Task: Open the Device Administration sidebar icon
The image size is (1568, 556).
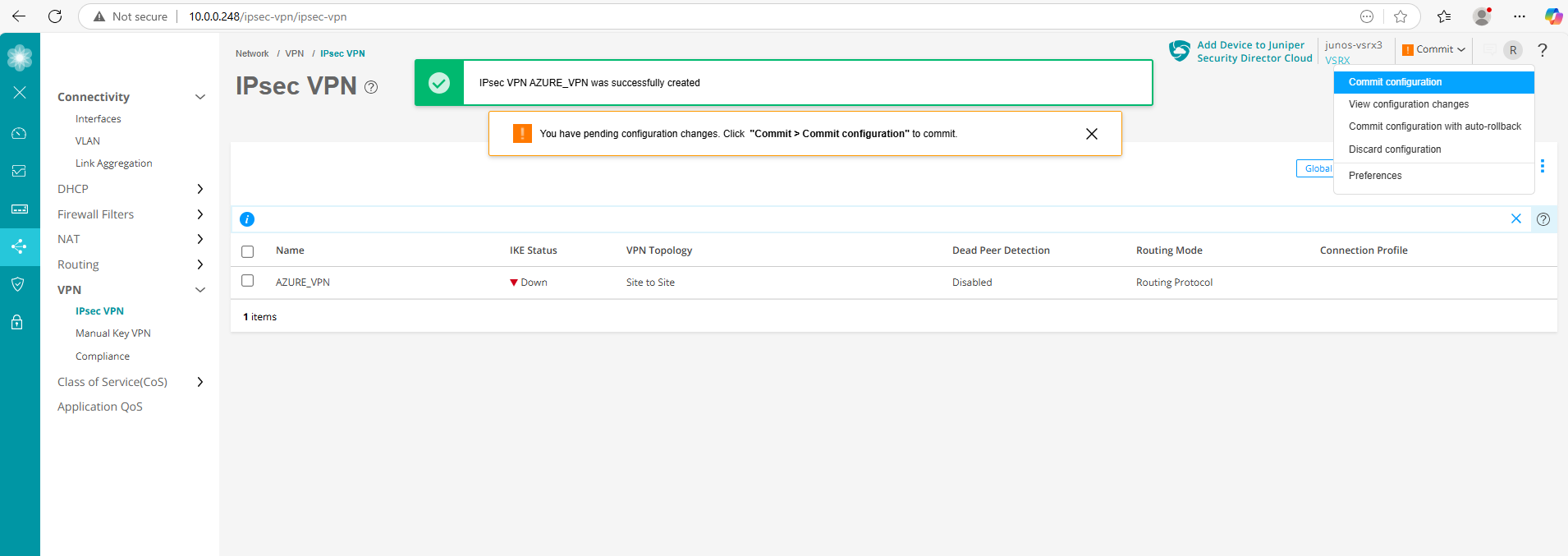Action: pos(20,209)
